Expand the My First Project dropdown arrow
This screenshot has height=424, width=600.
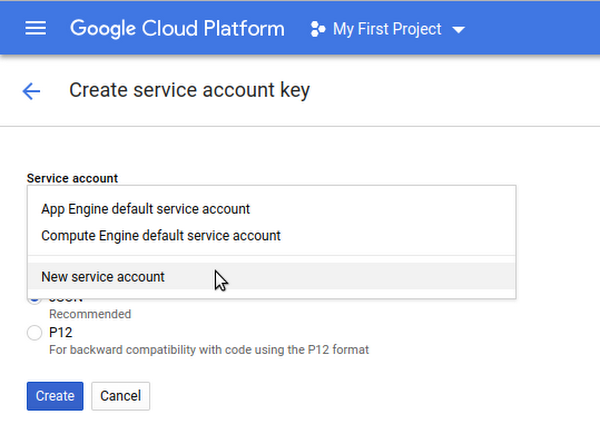pos(458,29)
